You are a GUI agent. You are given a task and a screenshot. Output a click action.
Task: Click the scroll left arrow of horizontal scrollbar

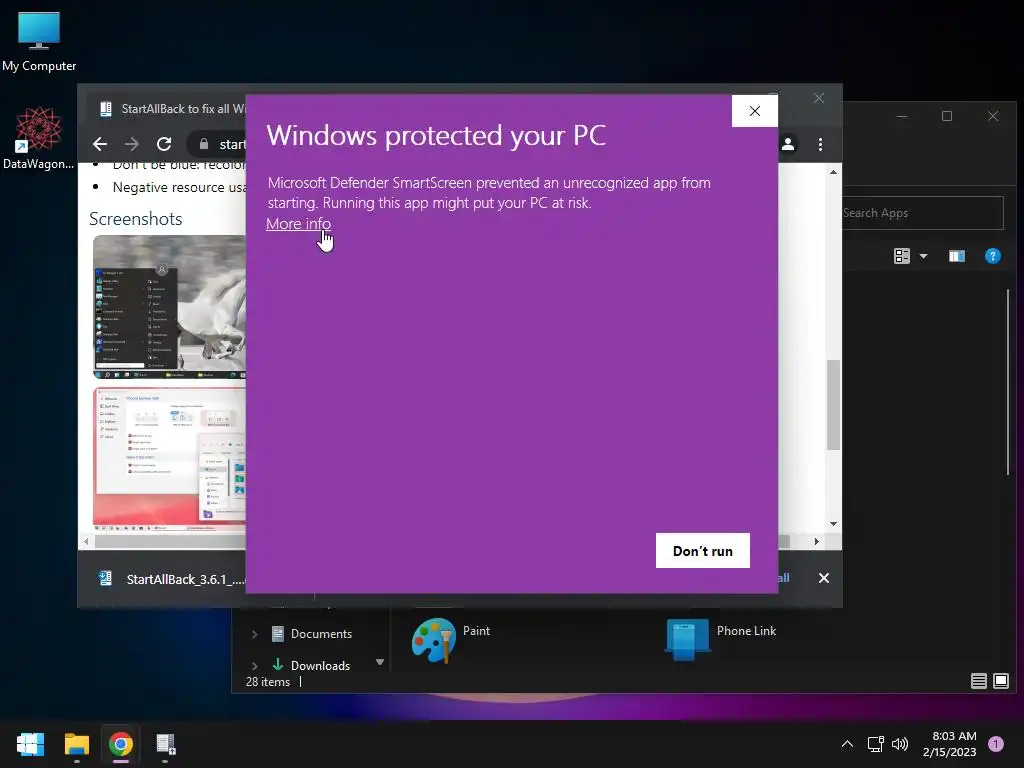pyautogui.click(x=86, y=541)
